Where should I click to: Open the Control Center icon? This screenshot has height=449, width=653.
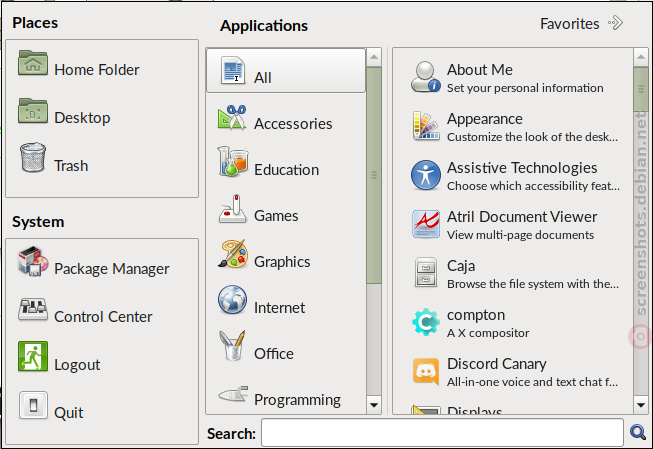pyautogui.click(x=33, y=309)
